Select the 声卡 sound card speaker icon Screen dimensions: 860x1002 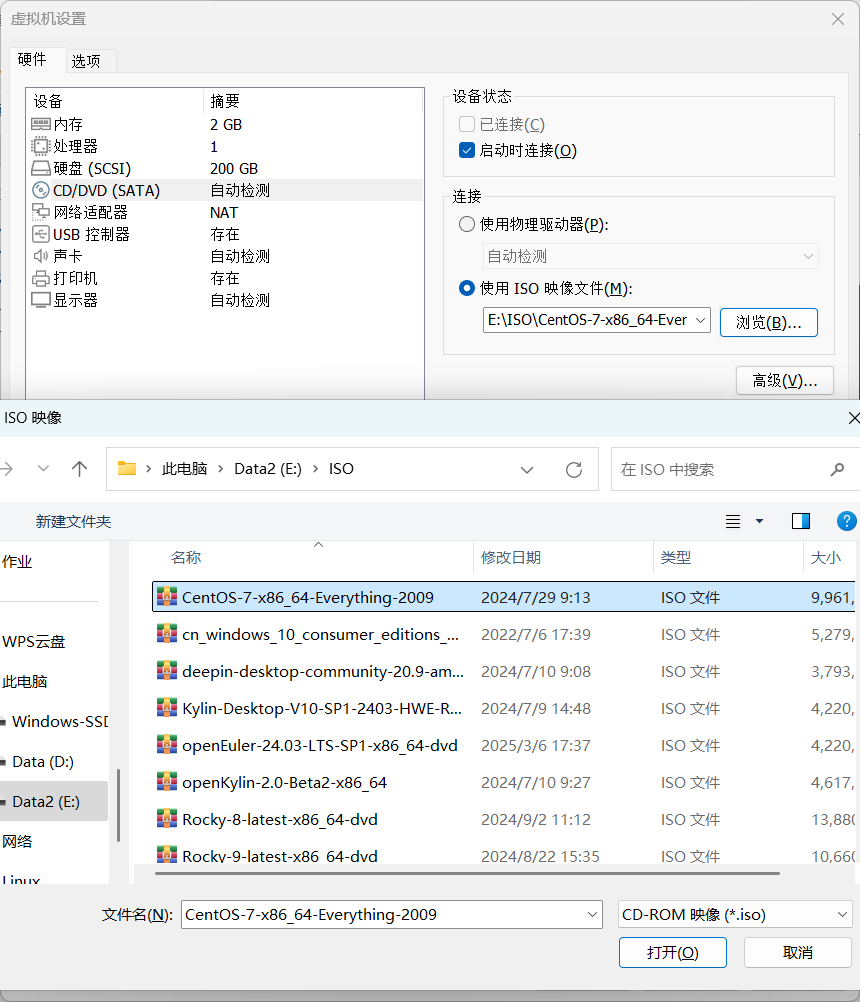point(41,256)
